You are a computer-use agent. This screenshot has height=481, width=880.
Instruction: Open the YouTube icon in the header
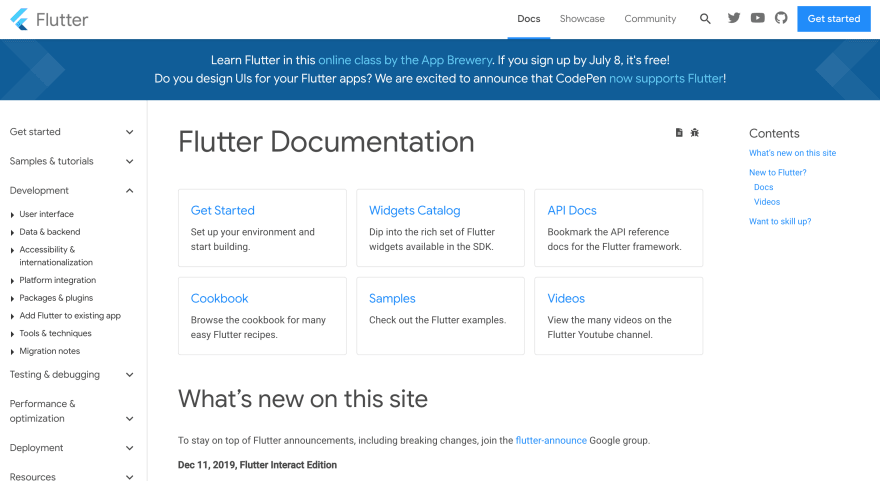tap(758, 18)
